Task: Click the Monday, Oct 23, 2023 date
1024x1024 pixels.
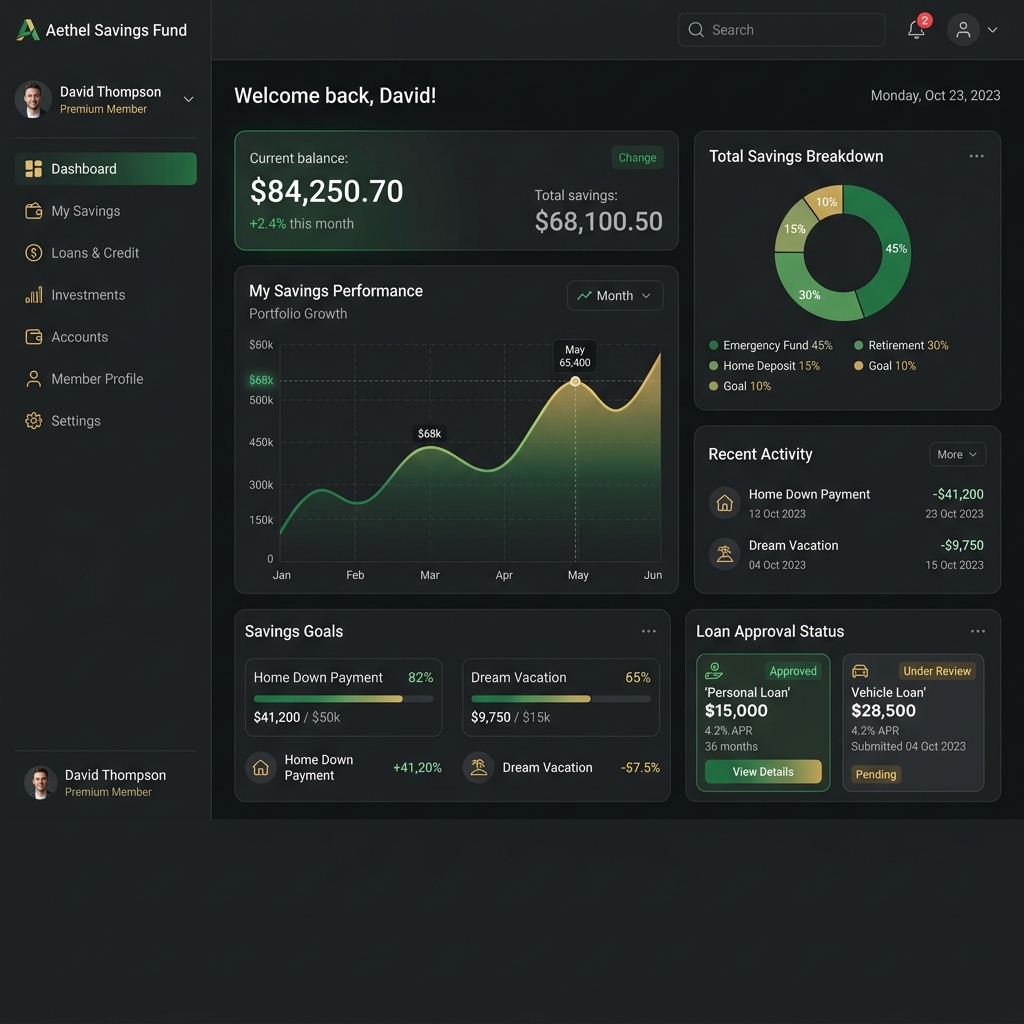Action: tap(935, 95)
